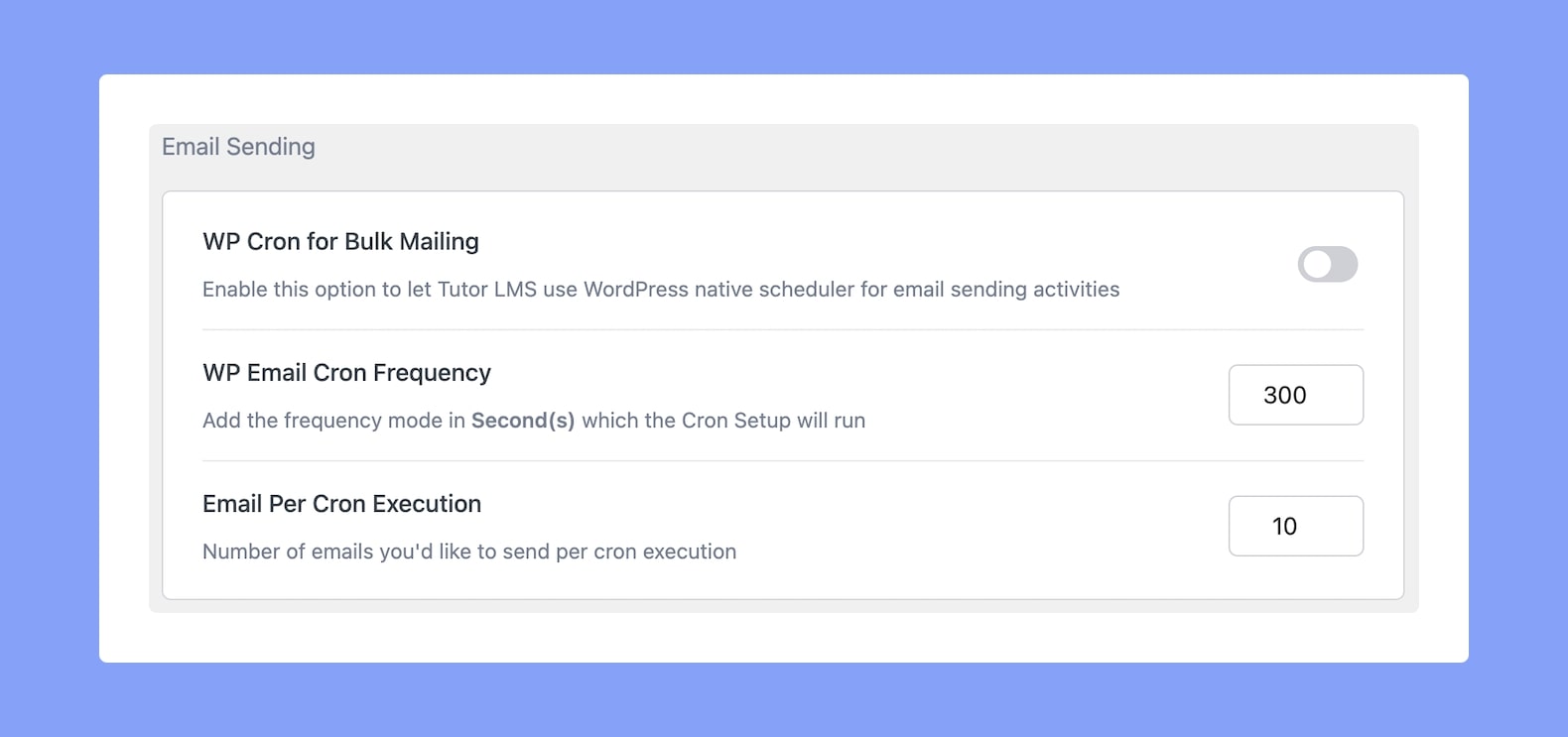
Task: Click the words per cron execution in last description
Action: tap(646, 552)
